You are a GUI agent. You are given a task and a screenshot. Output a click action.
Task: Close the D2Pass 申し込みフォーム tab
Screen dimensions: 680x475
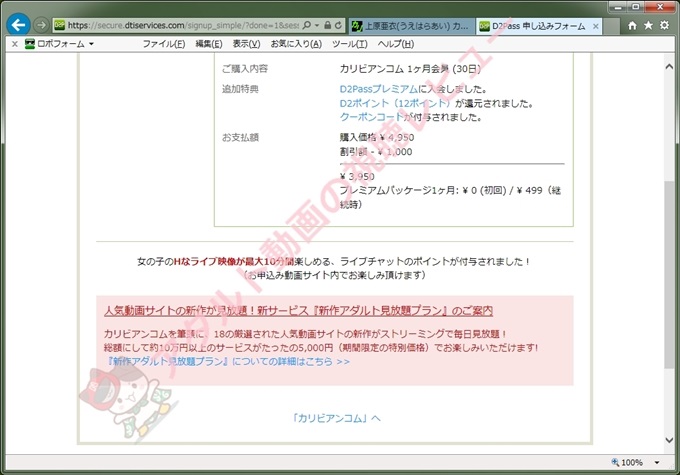pos(596,26)
